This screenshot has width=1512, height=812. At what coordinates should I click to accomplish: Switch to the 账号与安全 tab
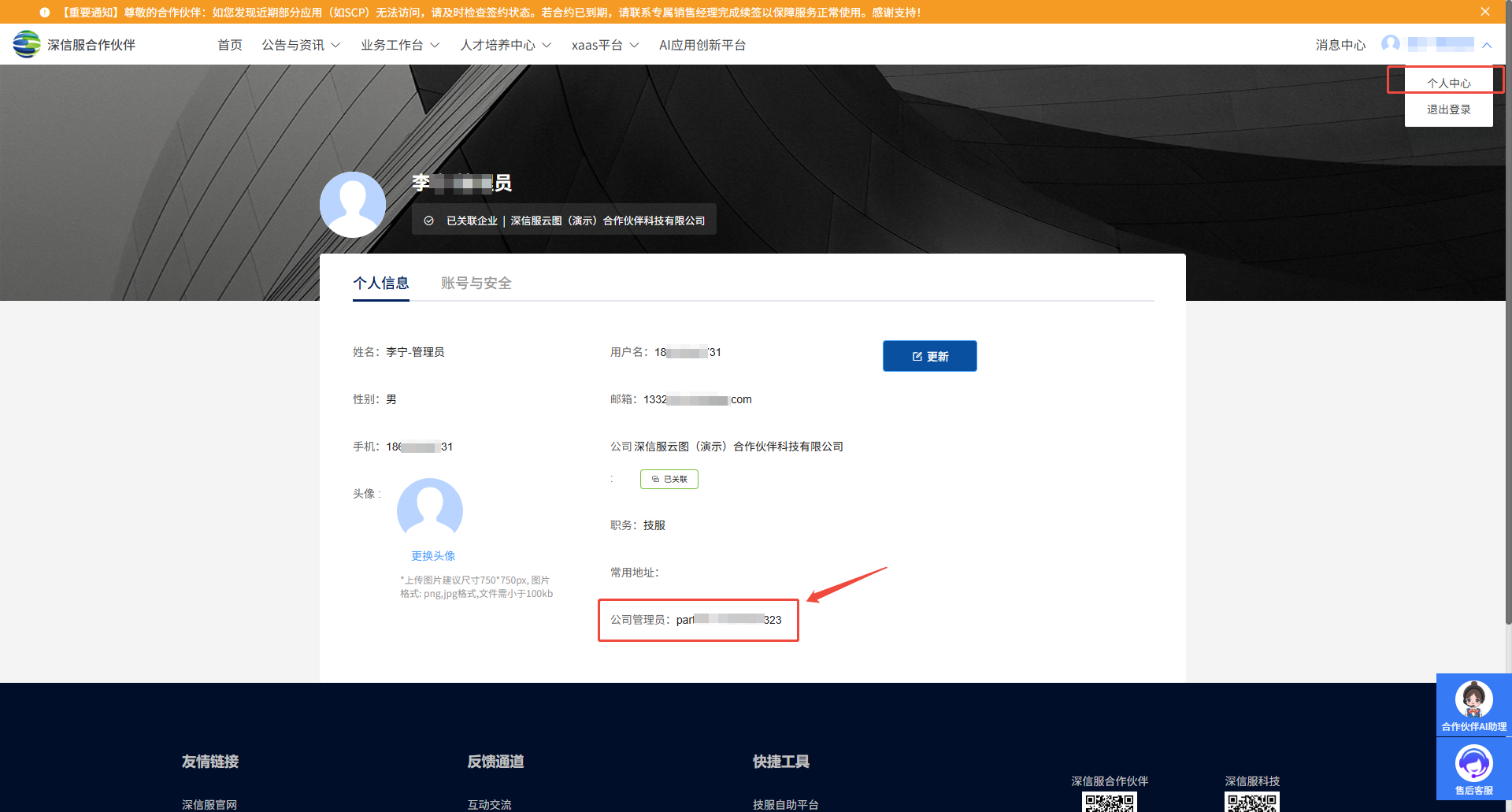pyautogui.click(x=476, y=284)
